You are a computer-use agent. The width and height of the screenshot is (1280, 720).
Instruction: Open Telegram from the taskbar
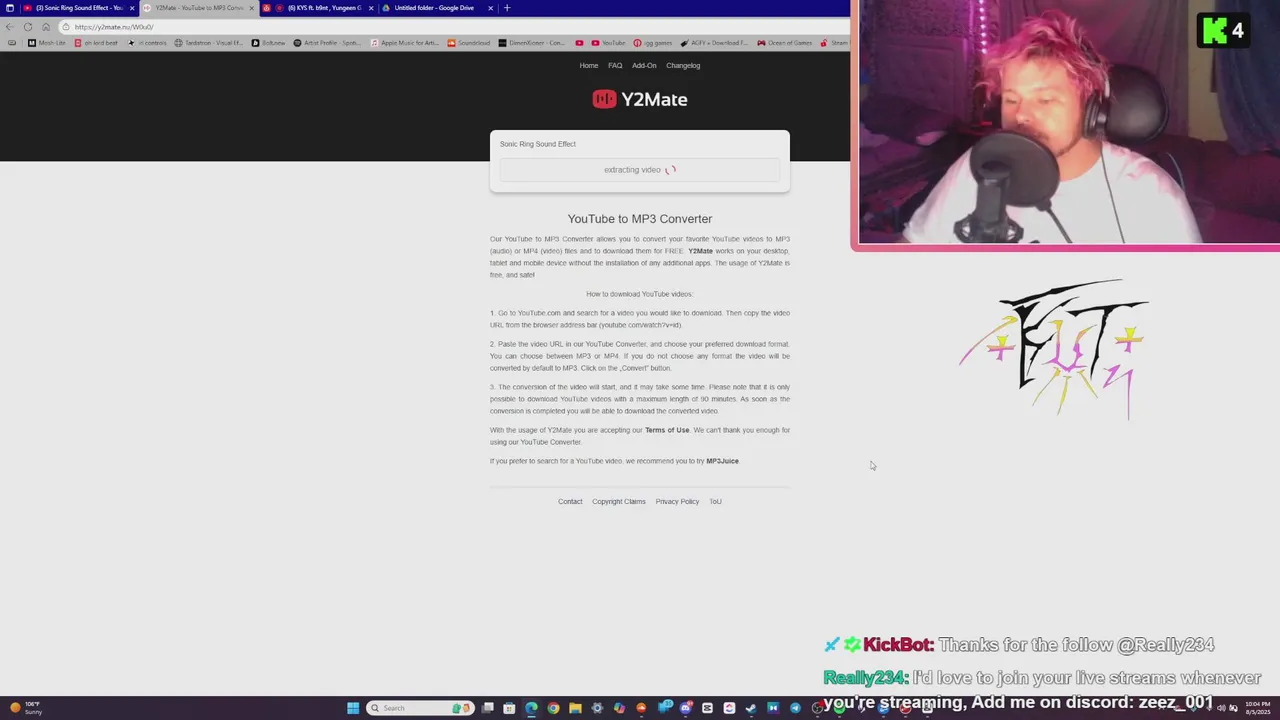click(795, 708)
